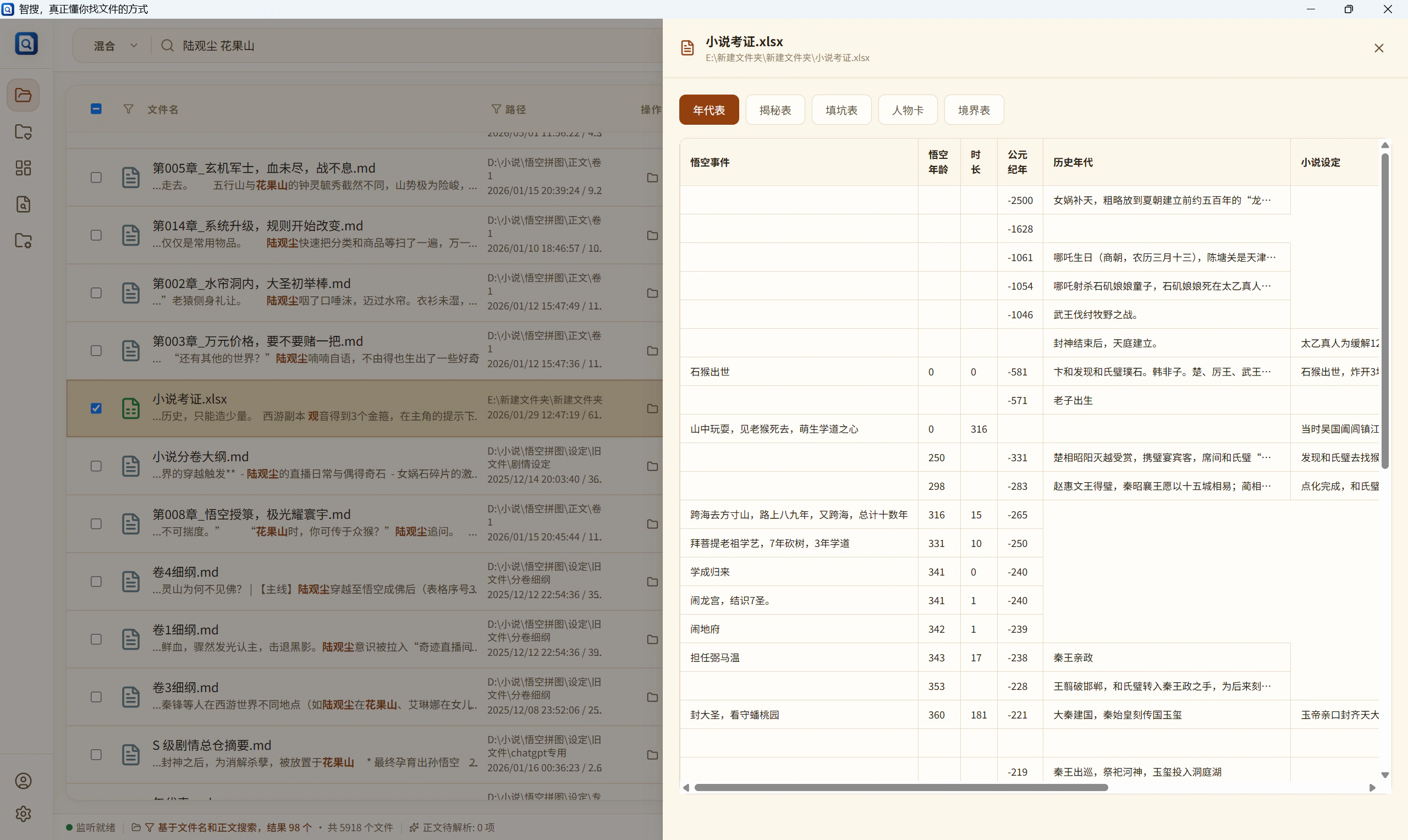Close the 小说考证.xlsx preview panel
The height and width of the screenshot is (840, 1408).
(x=1379, y=48)
